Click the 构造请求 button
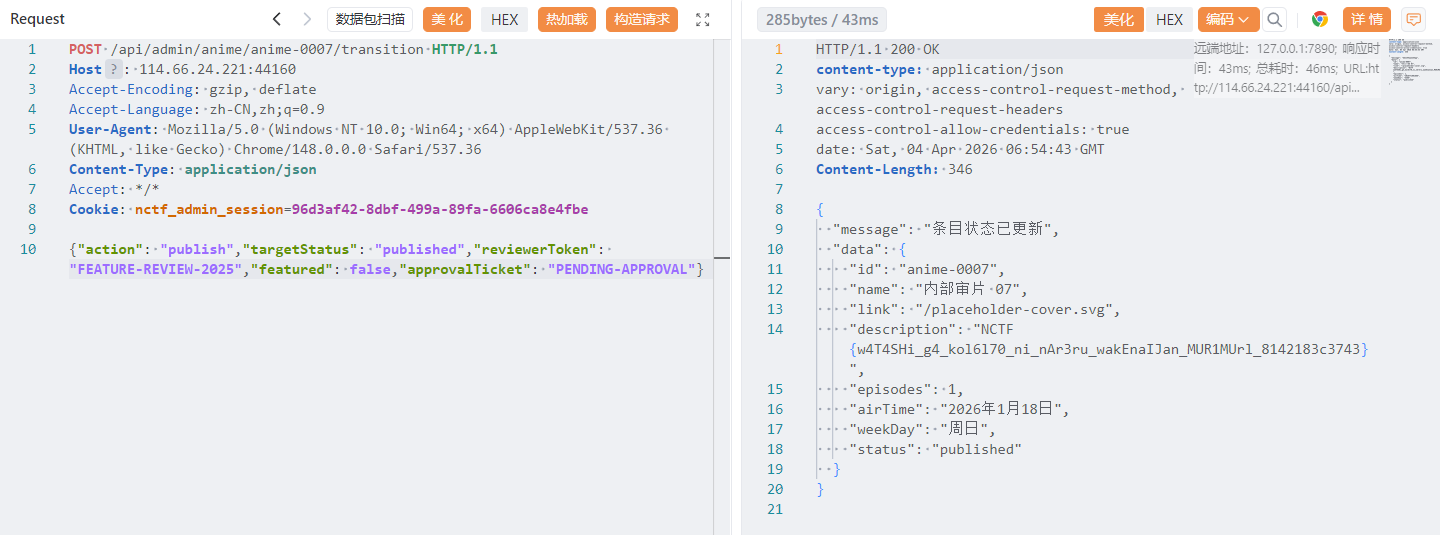 click(642, 19)
